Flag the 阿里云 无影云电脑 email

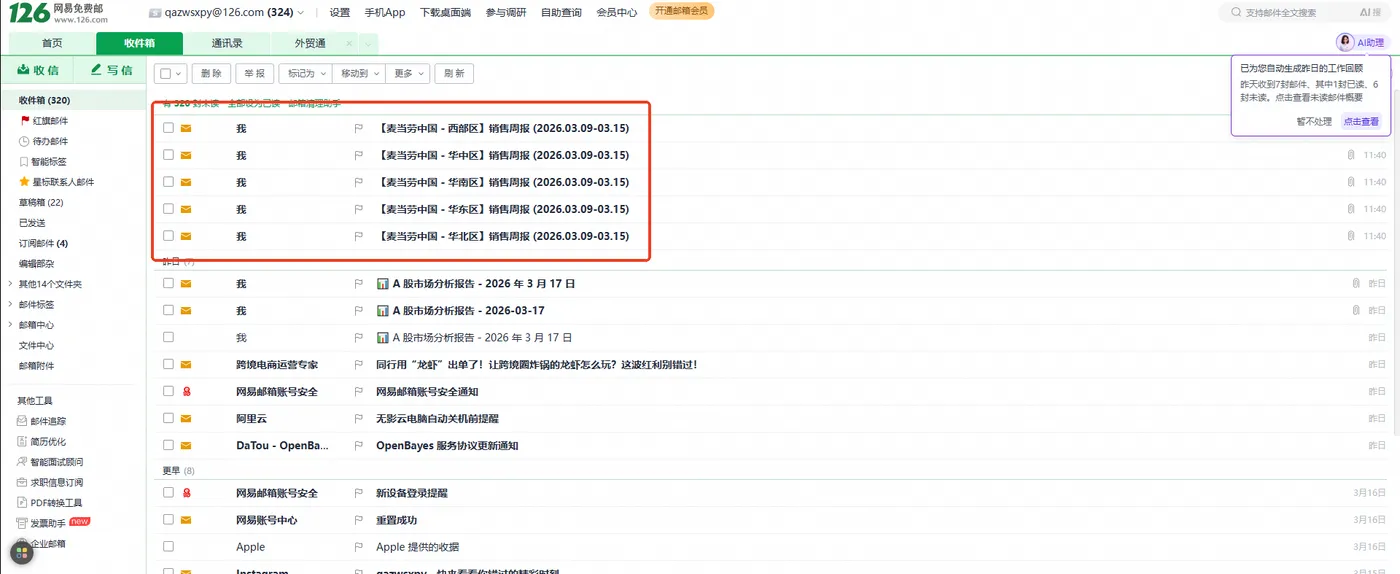(x=358, y=419)
